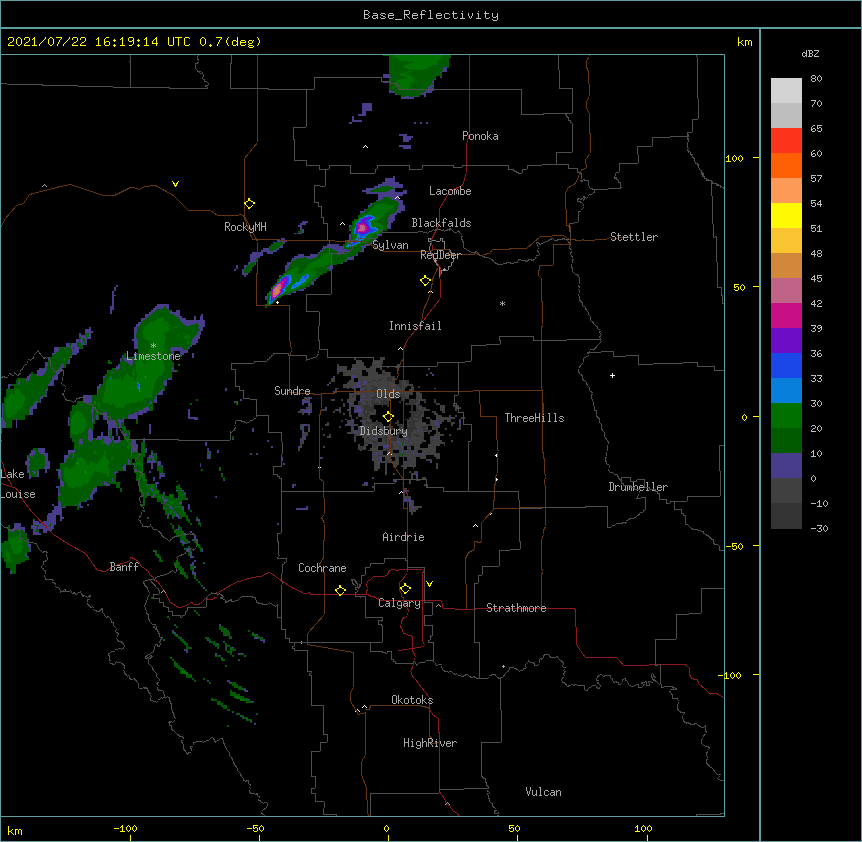Click the Didsbury label

pyautogui.click(x=384, y=431)
